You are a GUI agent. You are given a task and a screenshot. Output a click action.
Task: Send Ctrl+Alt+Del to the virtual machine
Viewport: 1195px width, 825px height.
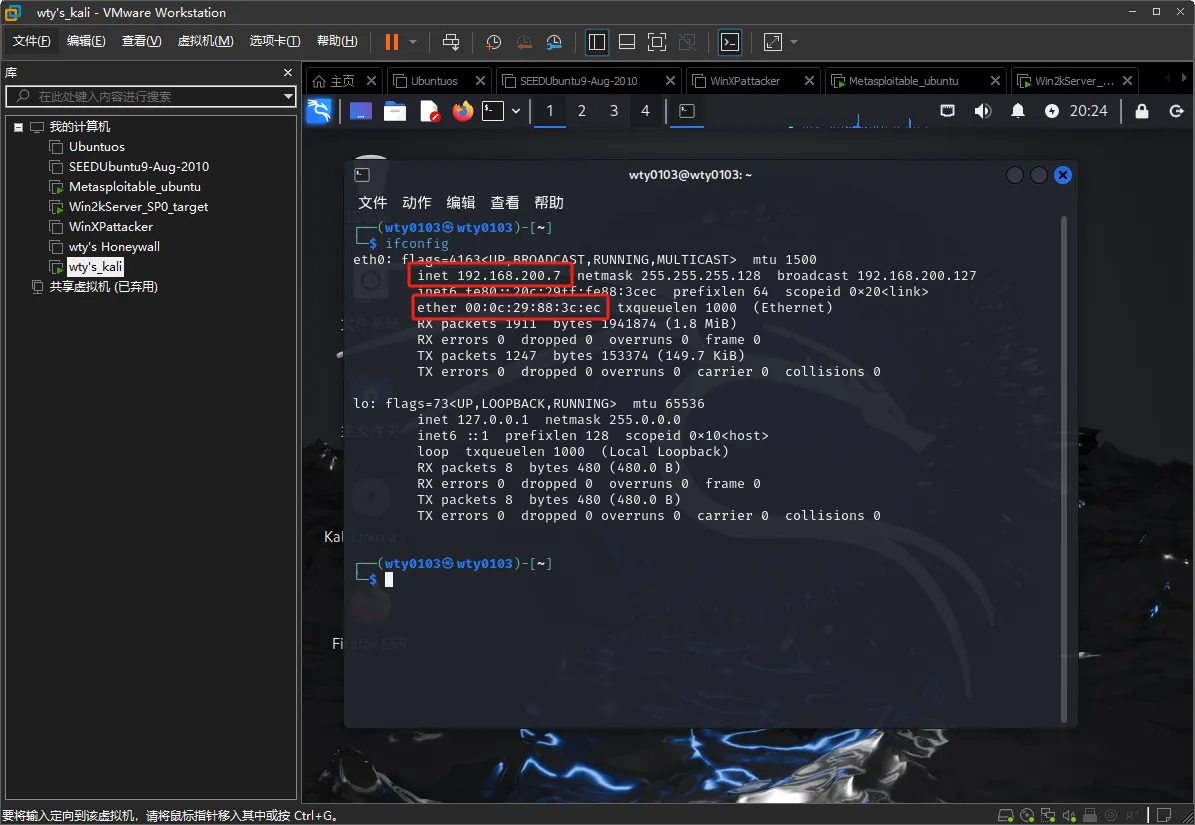click(x=451, y=42)
